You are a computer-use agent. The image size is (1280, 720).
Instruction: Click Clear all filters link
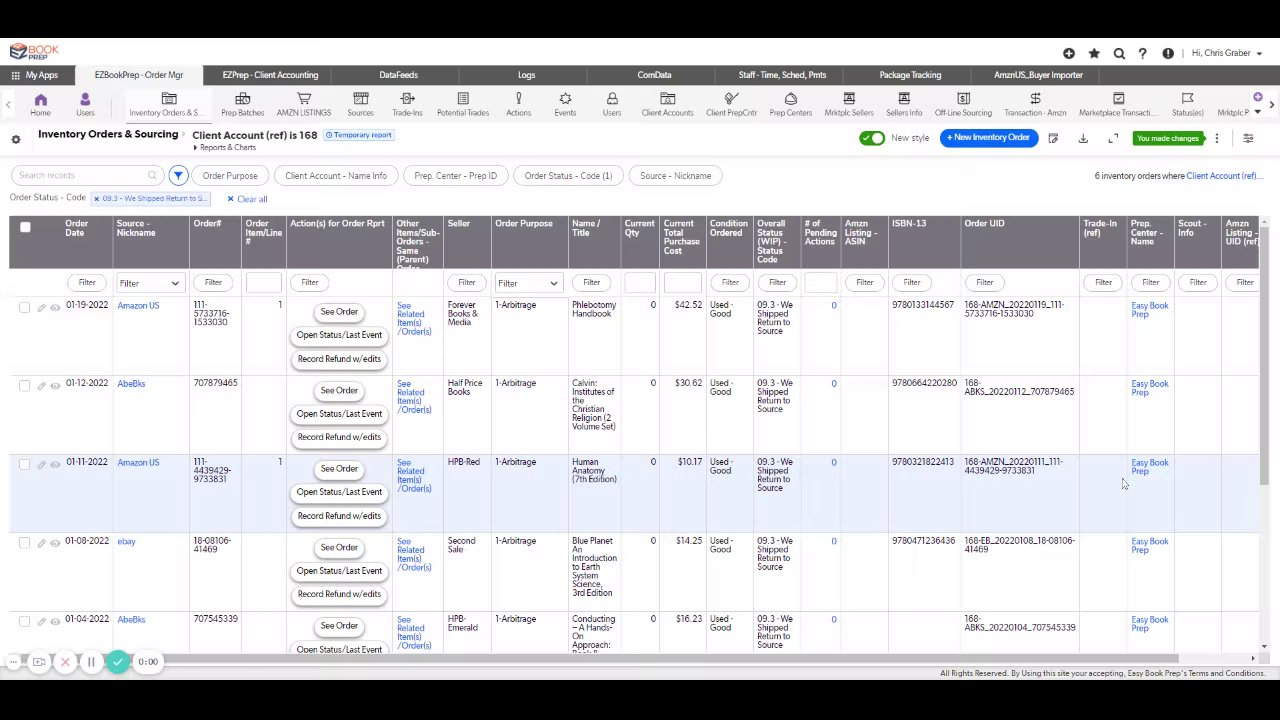pyautogui.click(x=247, y=199)
